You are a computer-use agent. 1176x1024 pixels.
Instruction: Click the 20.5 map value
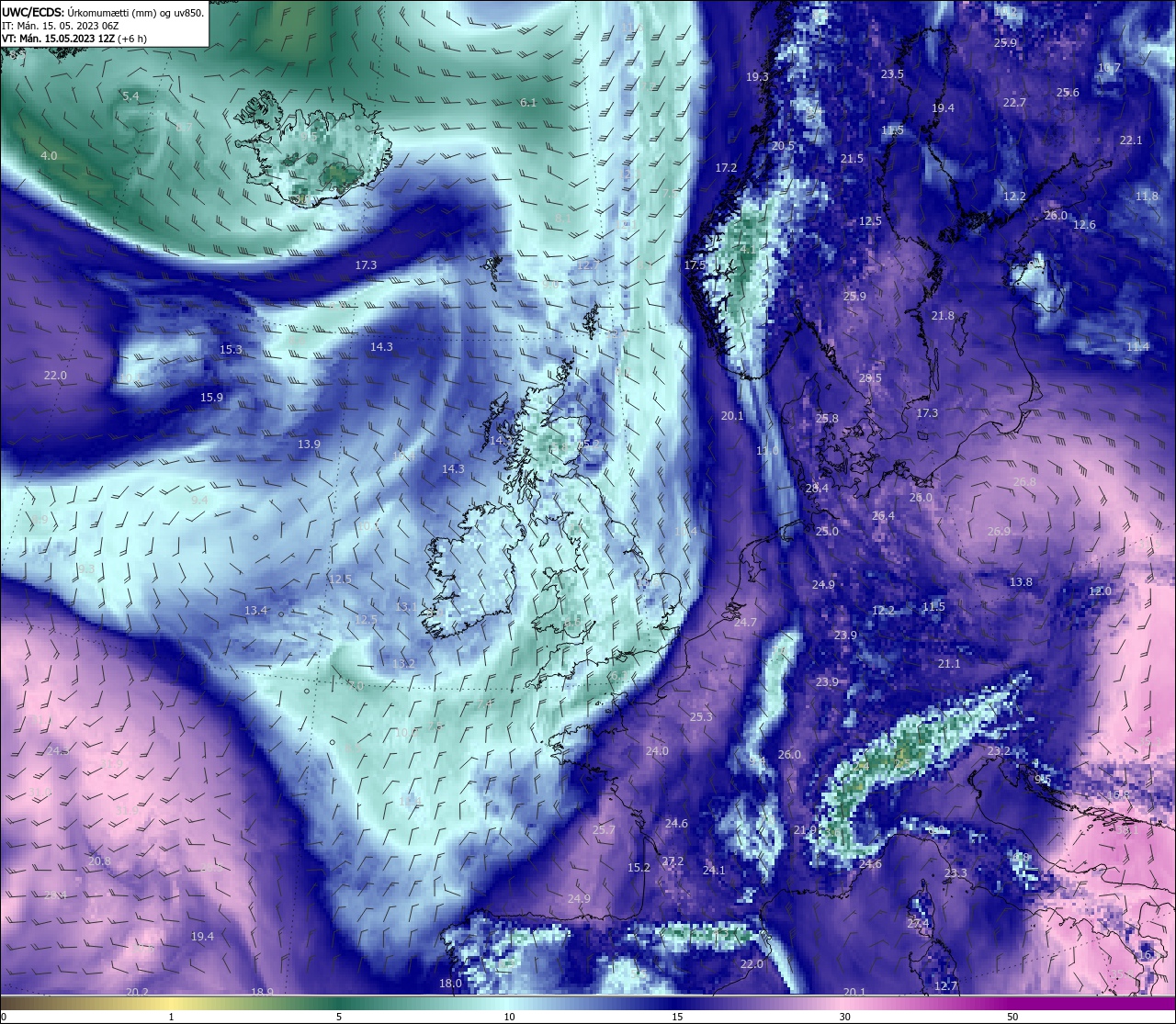point(783,146)
